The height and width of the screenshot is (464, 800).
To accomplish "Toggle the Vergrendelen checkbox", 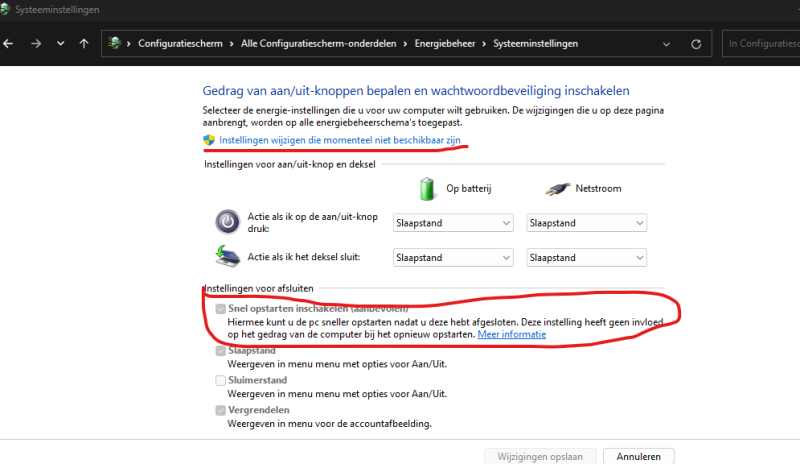I will [220, 411].
